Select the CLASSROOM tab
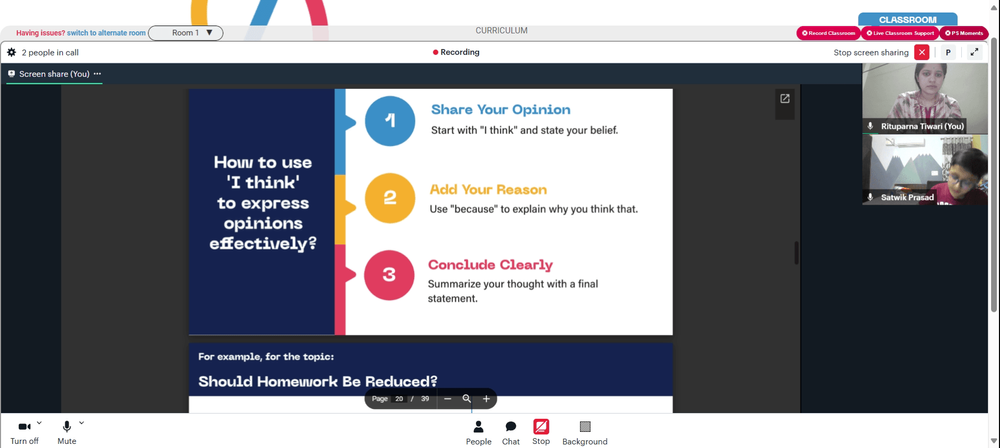Viewport: 1000px width, 448px height. coord(908,20)
